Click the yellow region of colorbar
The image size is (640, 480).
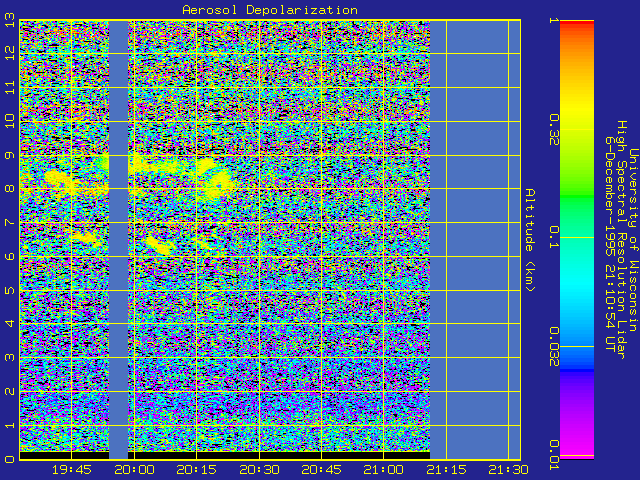tap(577, 110)
